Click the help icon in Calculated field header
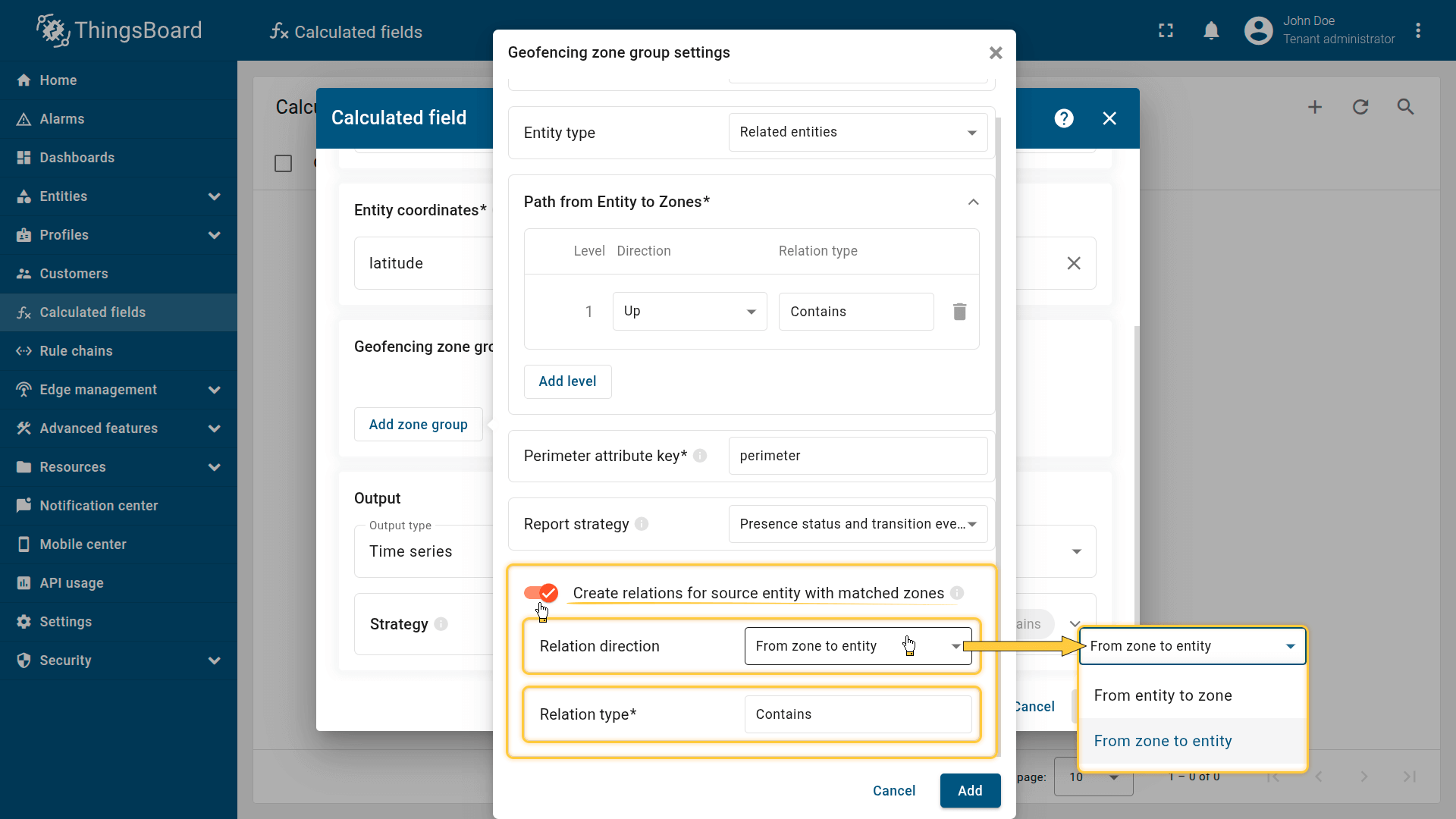The image size is (1456, 819). coord(1063,118)
